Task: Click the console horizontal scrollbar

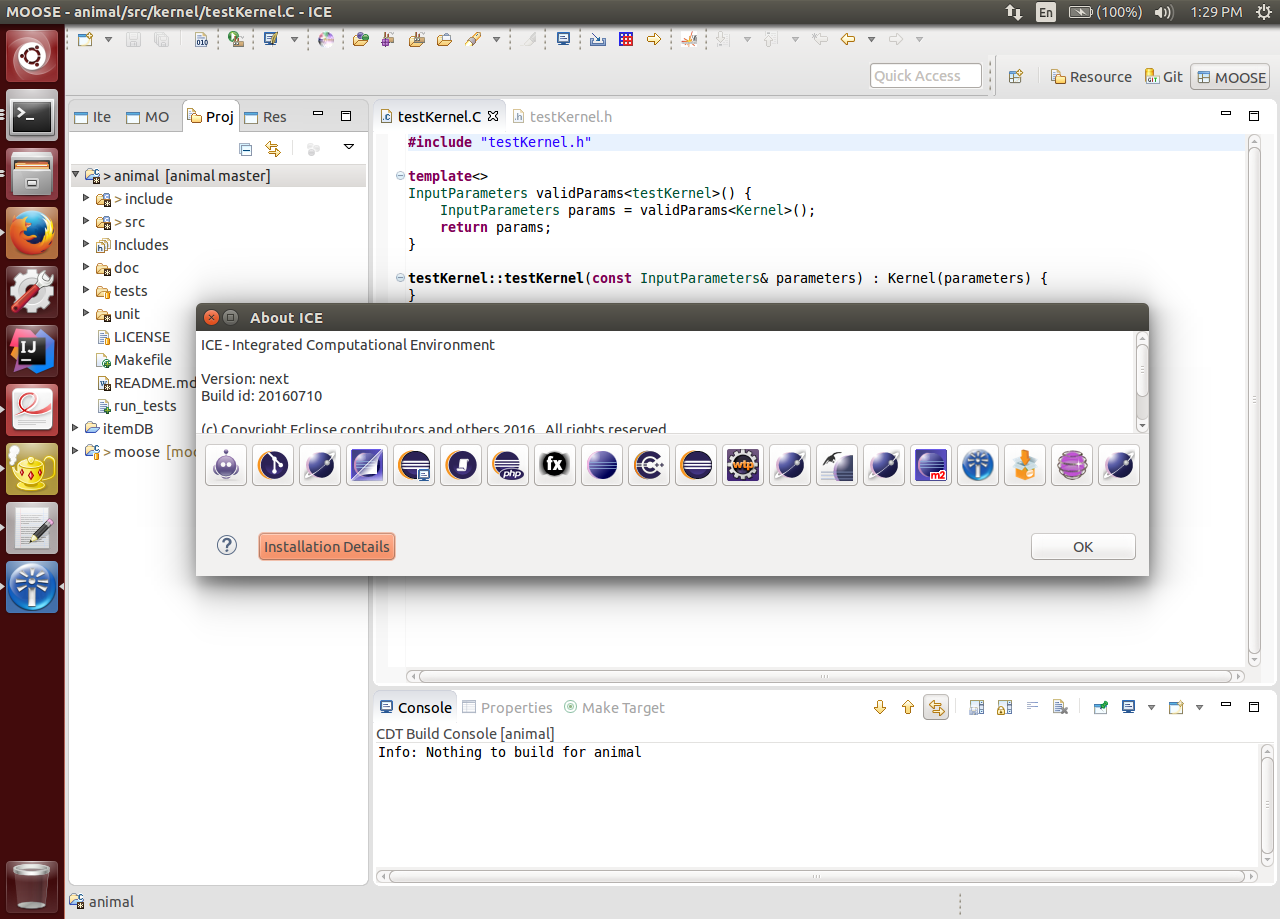Action: click(x=814, y=876)
